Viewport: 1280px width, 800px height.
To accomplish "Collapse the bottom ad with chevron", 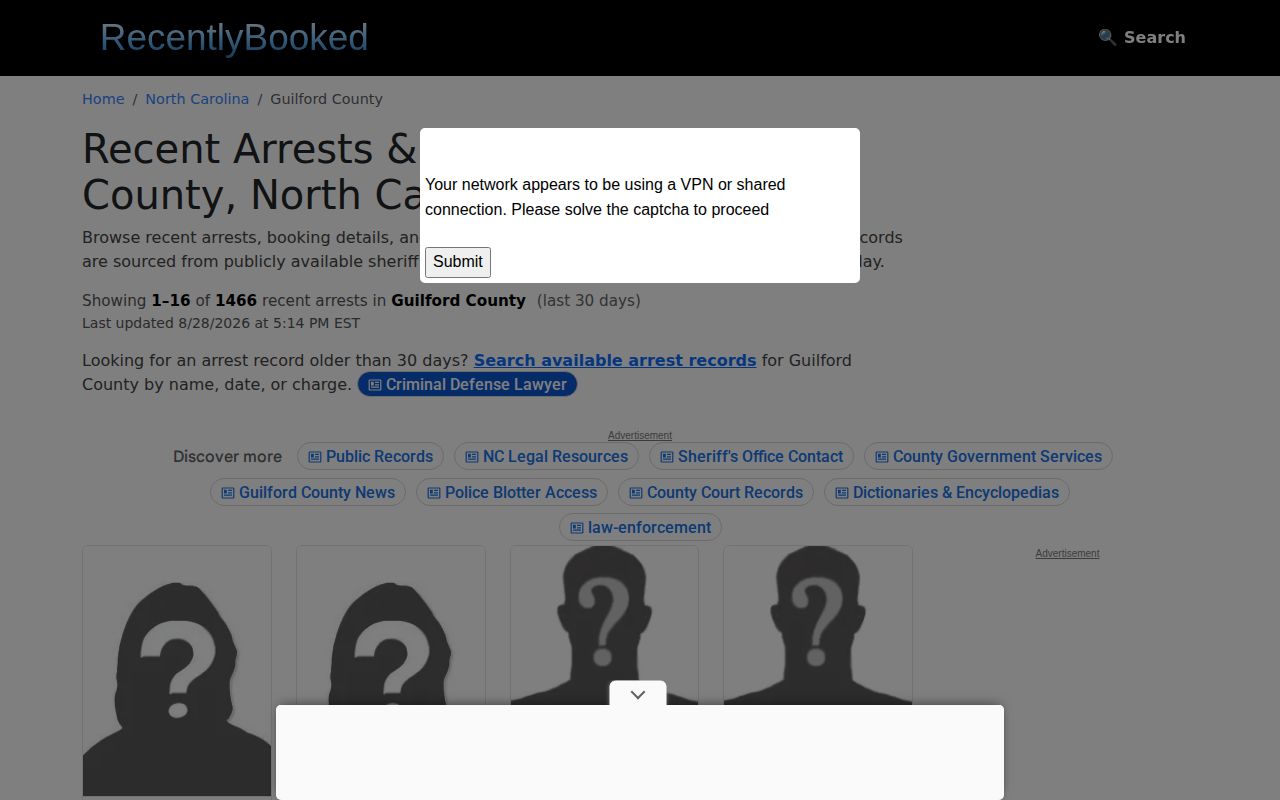I will (638, 694).
